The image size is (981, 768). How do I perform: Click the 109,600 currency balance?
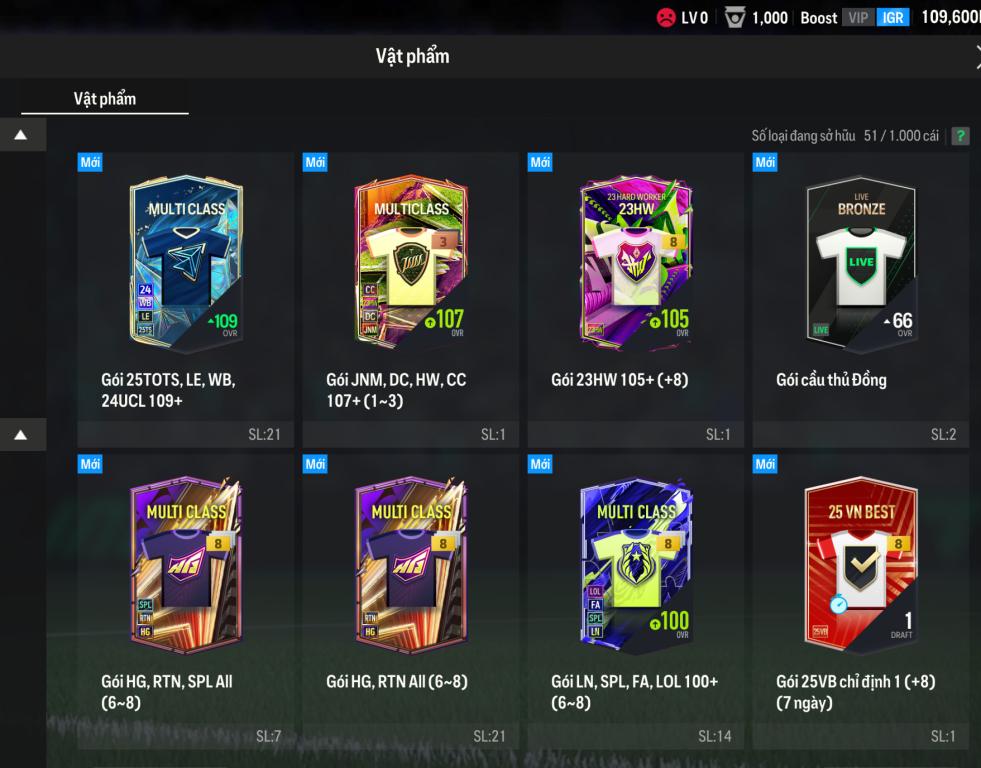pos(951,17)
